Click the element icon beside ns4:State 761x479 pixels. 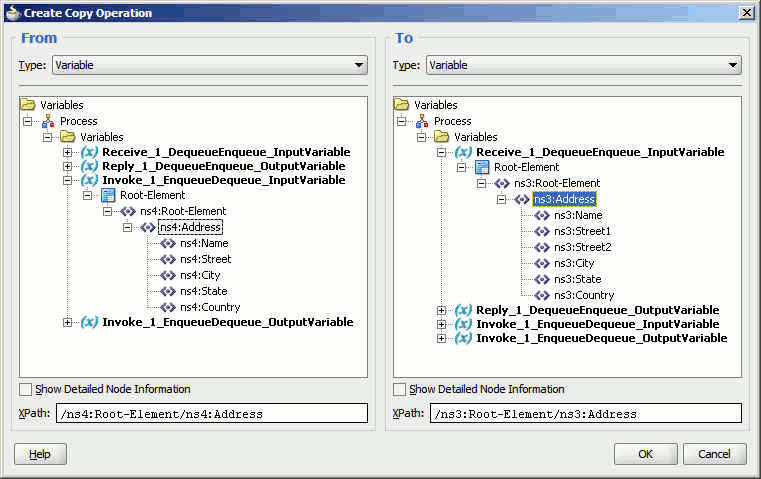pos(168,291)
